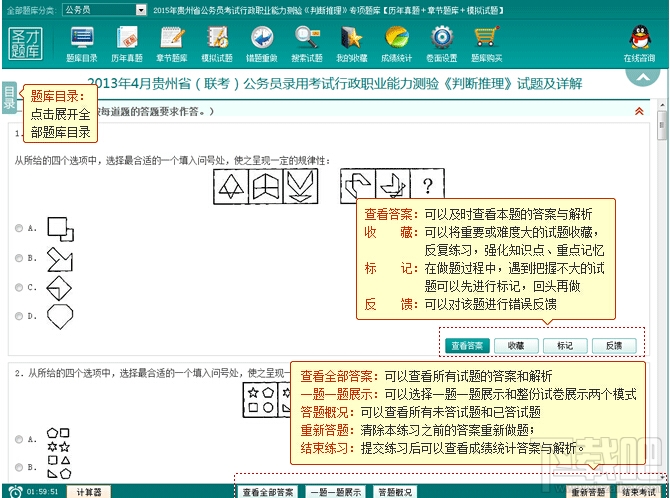Click 一题一题展示 in bottom bar
This screenshot has height=498, width=670.
pos(336,492)
